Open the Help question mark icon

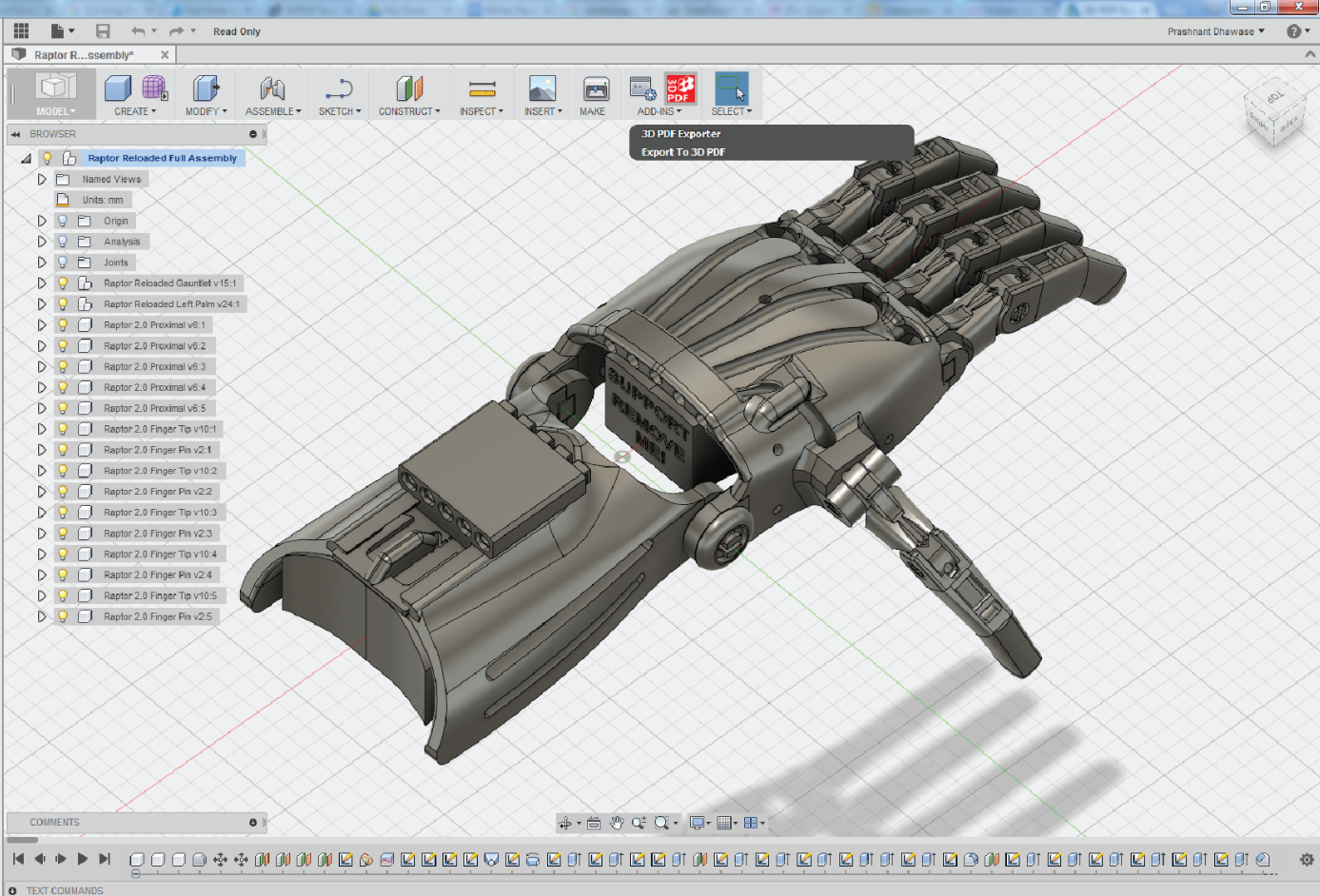[1293, 31]
